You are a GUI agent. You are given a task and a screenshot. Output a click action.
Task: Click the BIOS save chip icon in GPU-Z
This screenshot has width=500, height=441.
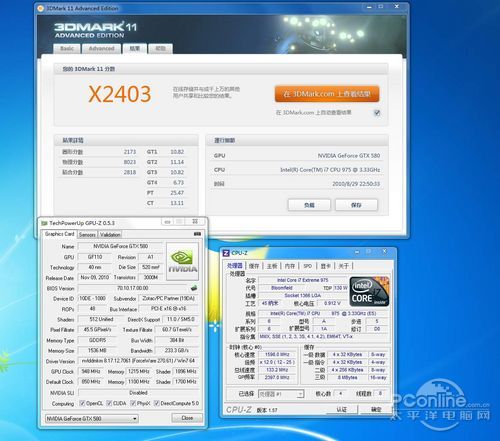(194, 288)
